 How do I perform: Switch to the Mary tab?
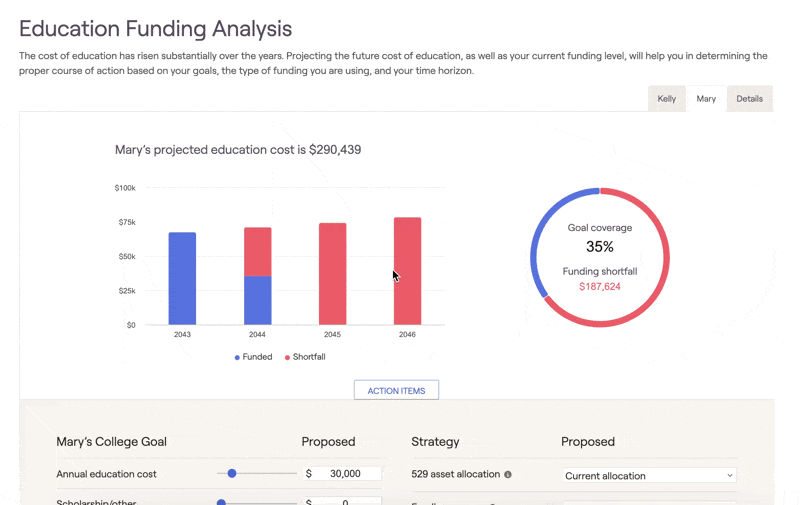706,99
